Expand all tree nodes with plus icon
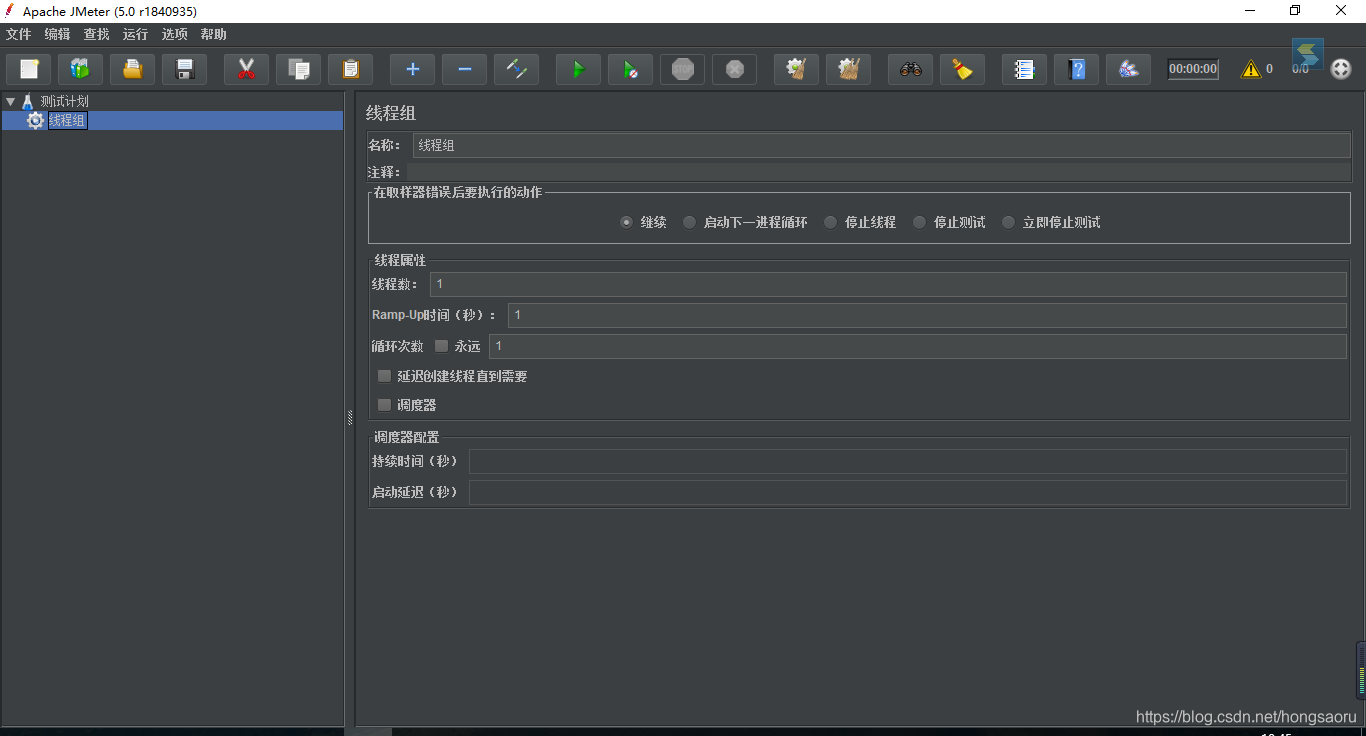The height and width of the screenshot is (736, 1366). (412, 69)
